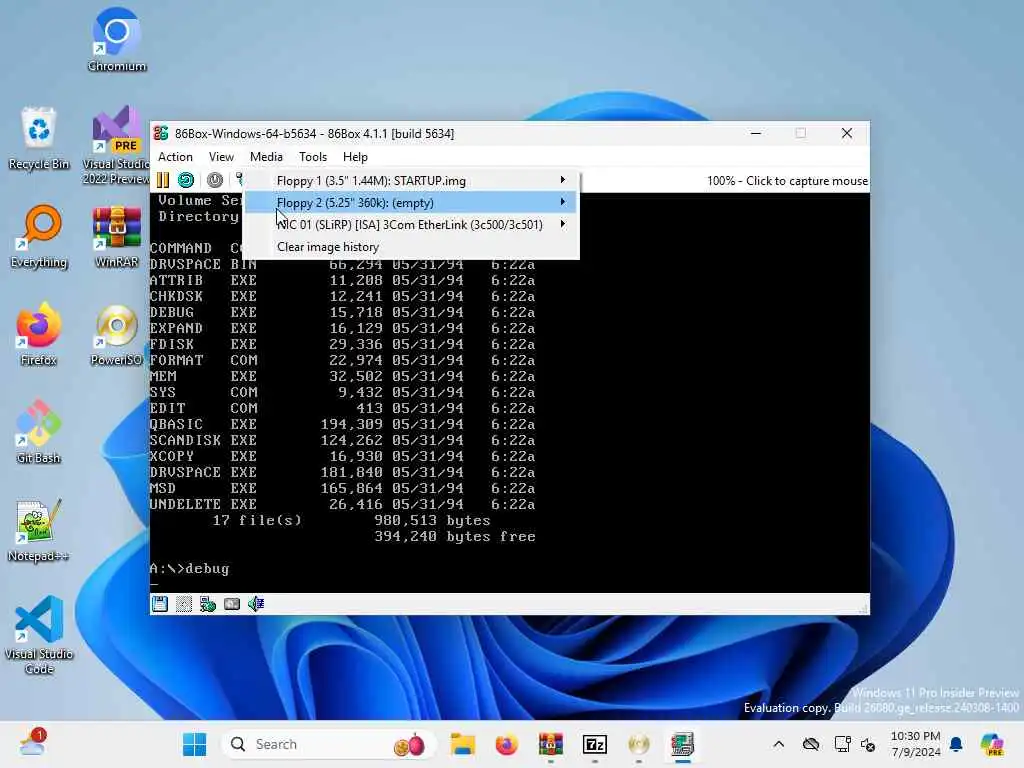This screenshot has width=1024, height=768.
Task: Close the 86Box window
Action: pos(847,133)
